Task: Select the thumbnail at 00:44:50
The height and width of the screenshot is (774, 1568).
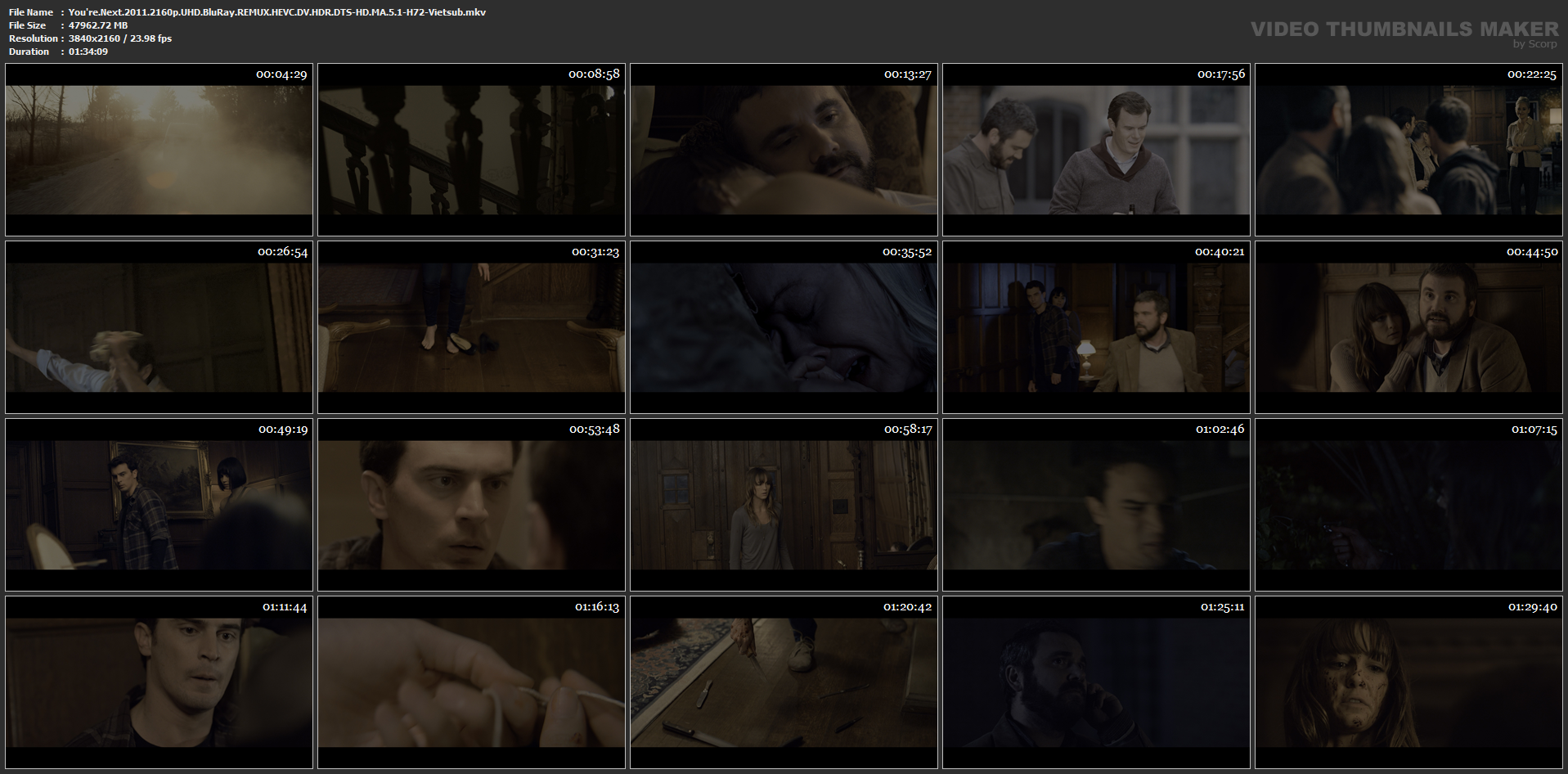Action: pyautogui.click(x=1409, y=327)
